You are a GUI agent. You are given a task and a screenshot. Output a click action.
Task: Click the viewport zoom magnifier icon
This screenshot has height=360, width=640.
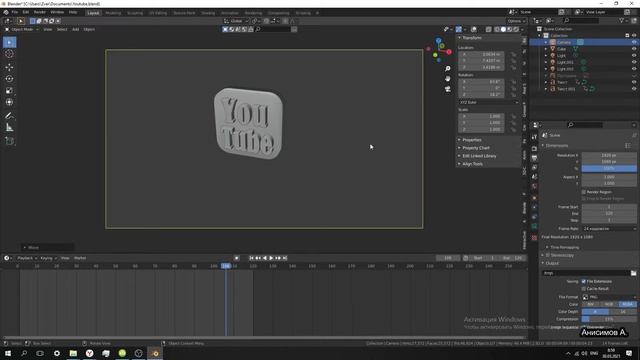pos(448,69)
